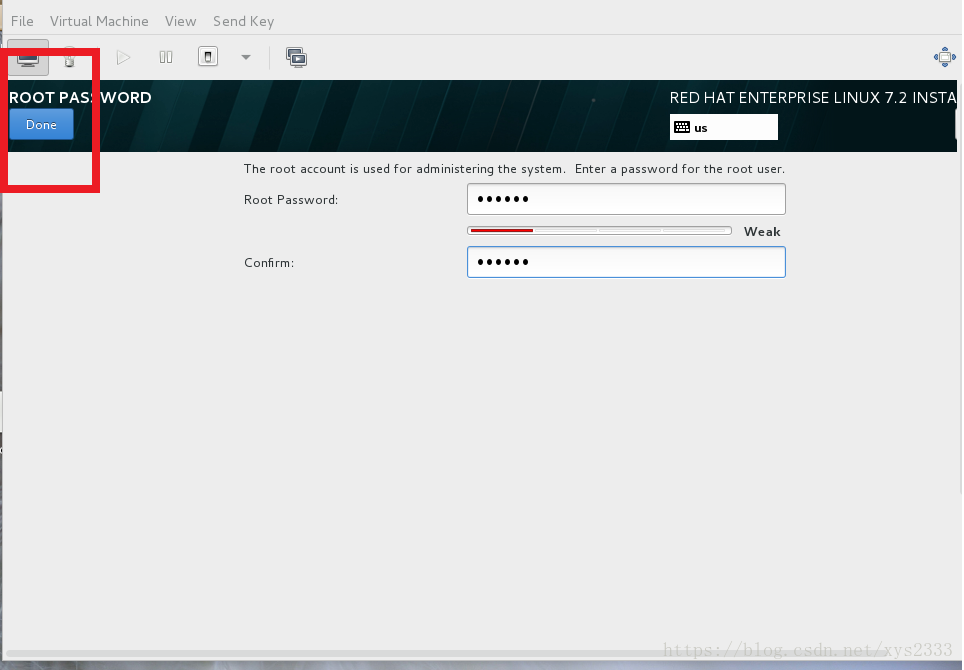Image resolution: width=964 pixels, height=670 pixels.
Task: Click the Root Password label
Action: coord(291,200)
